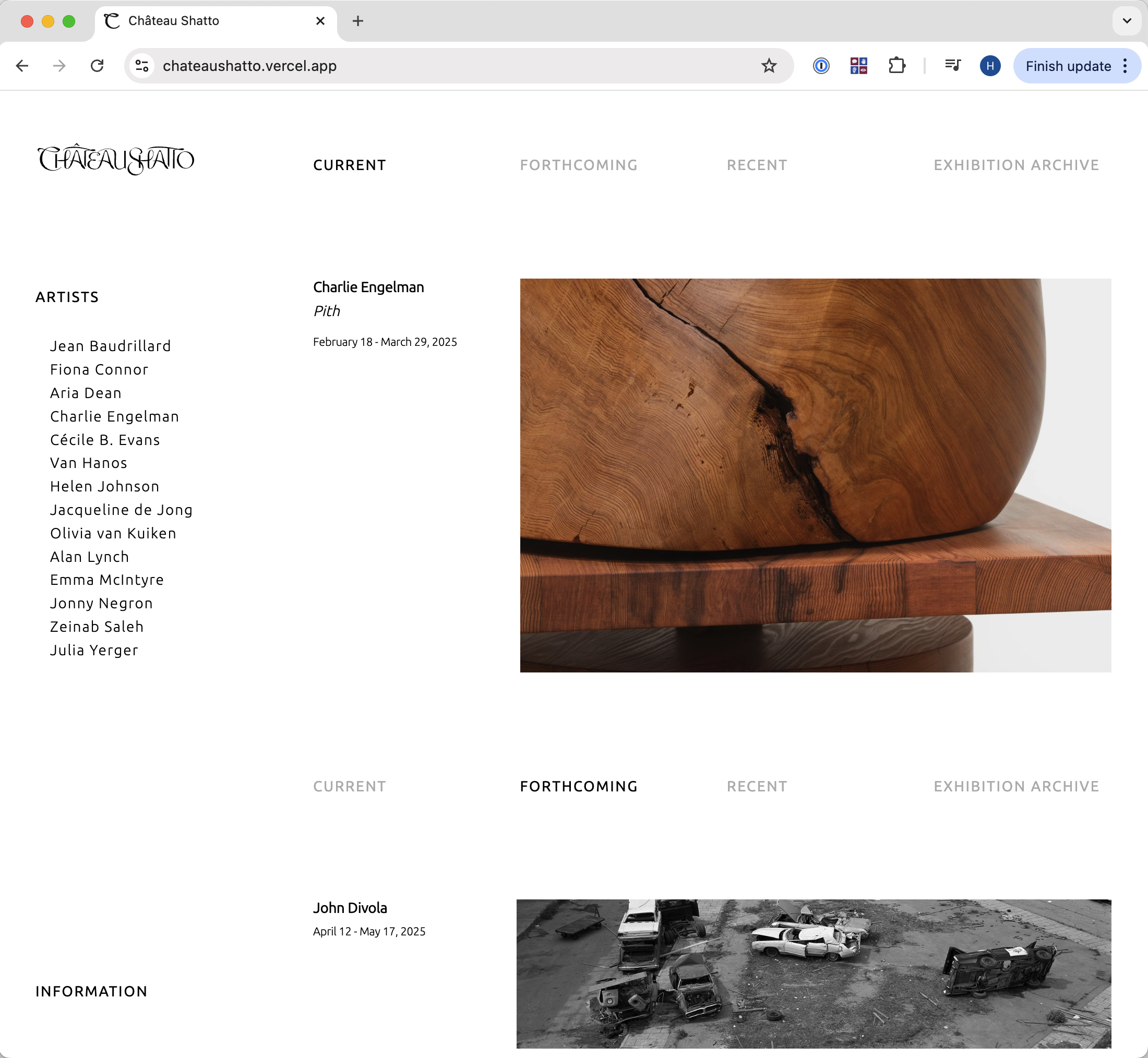Open the lower EXHIBITION ARCHIVE nav item

pos(1017,786)
